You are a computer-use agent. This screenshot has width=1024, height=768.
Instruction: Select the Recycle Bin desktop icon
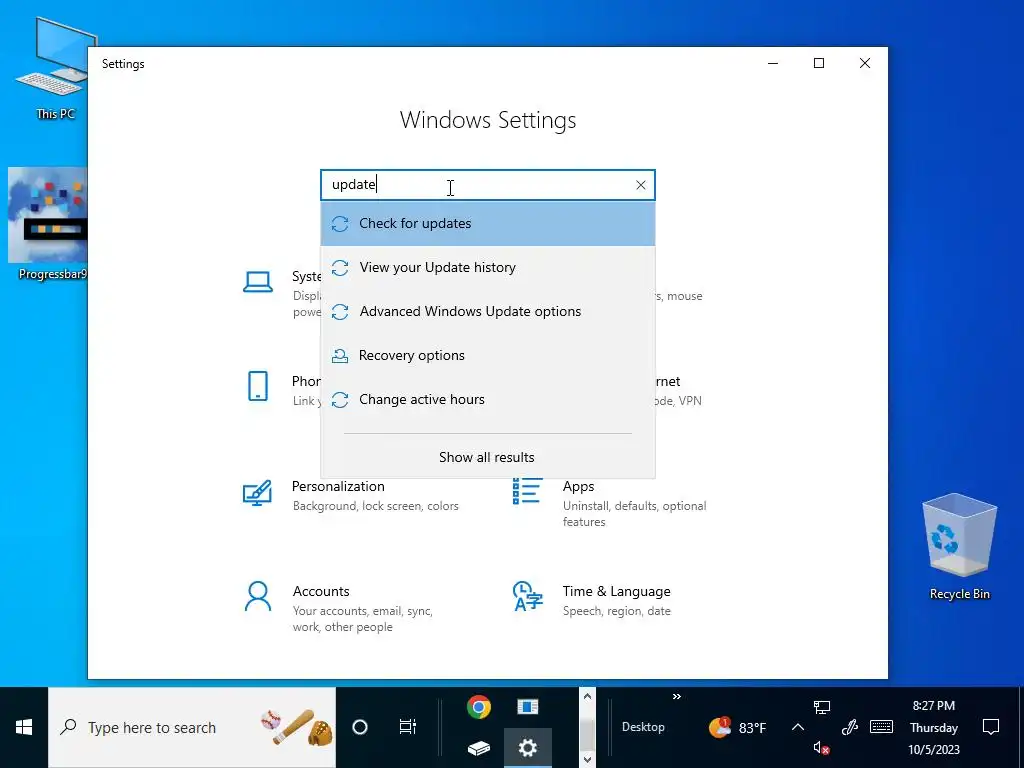click(x=959, y=547)
